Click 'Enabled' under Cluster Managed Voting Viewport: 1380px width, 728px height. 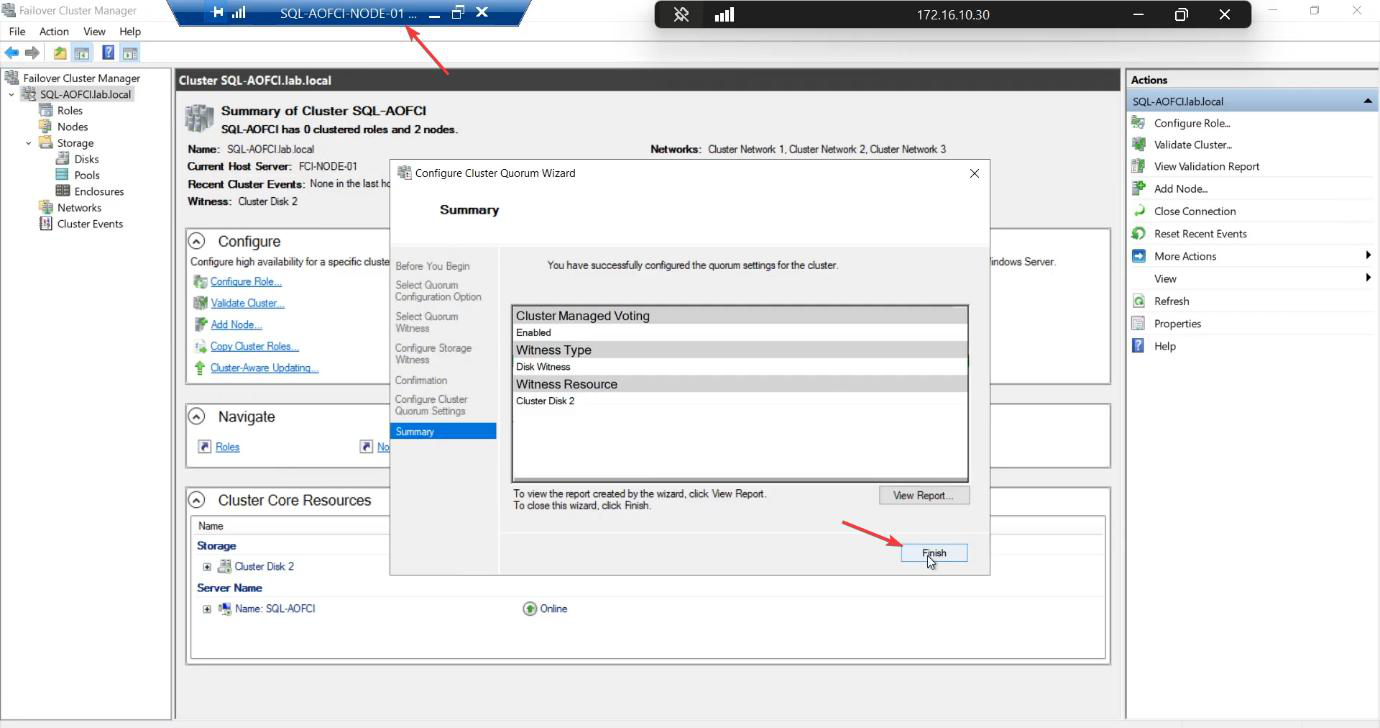point(533,333)
